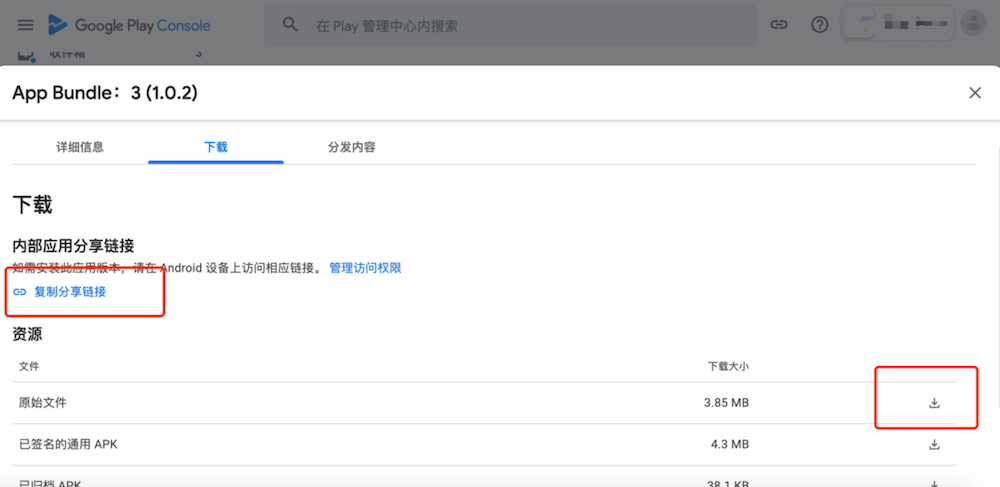Select the 下载 tab

click(216, 147)
